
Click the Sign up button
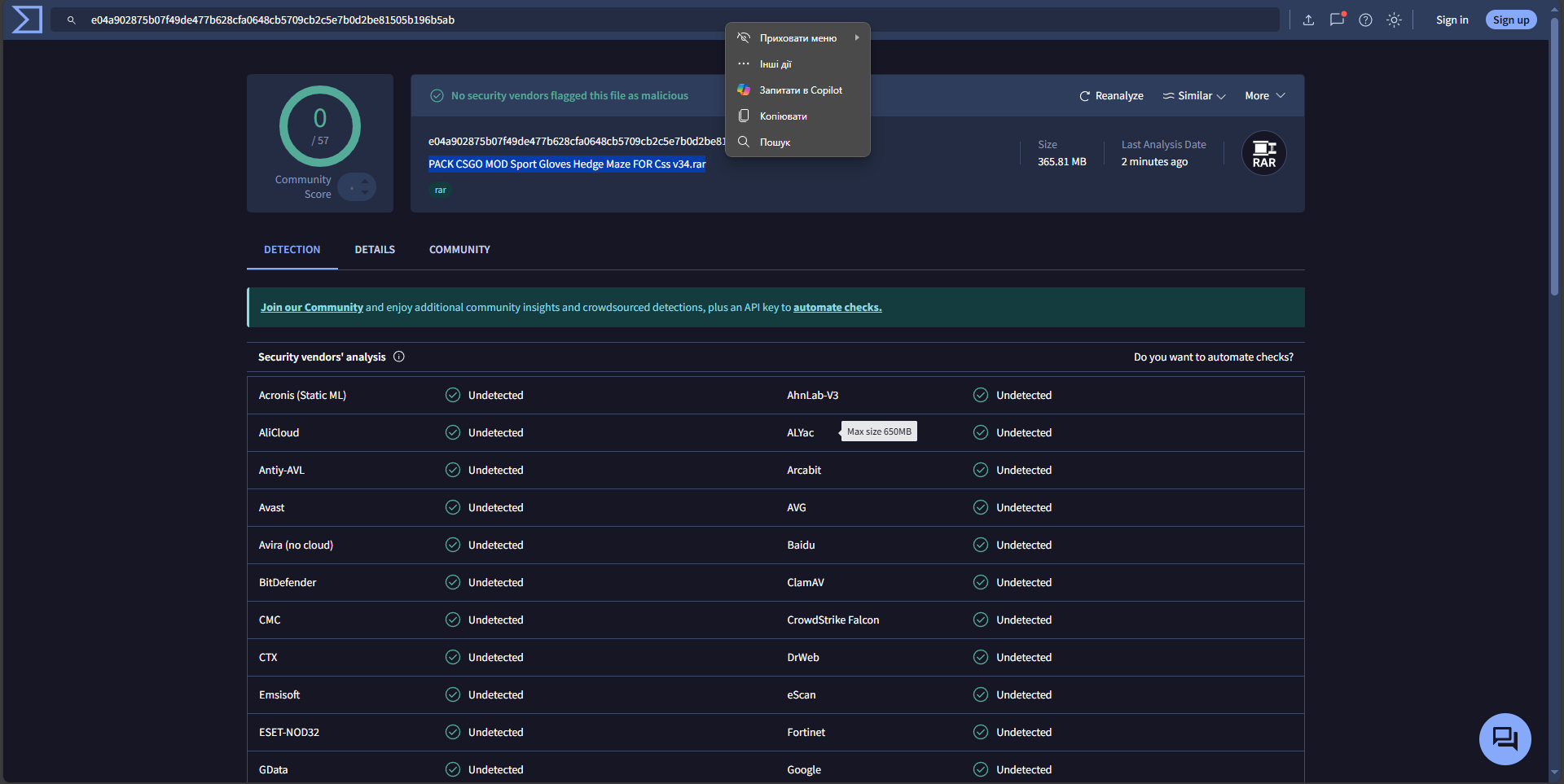click(1511, 20)
